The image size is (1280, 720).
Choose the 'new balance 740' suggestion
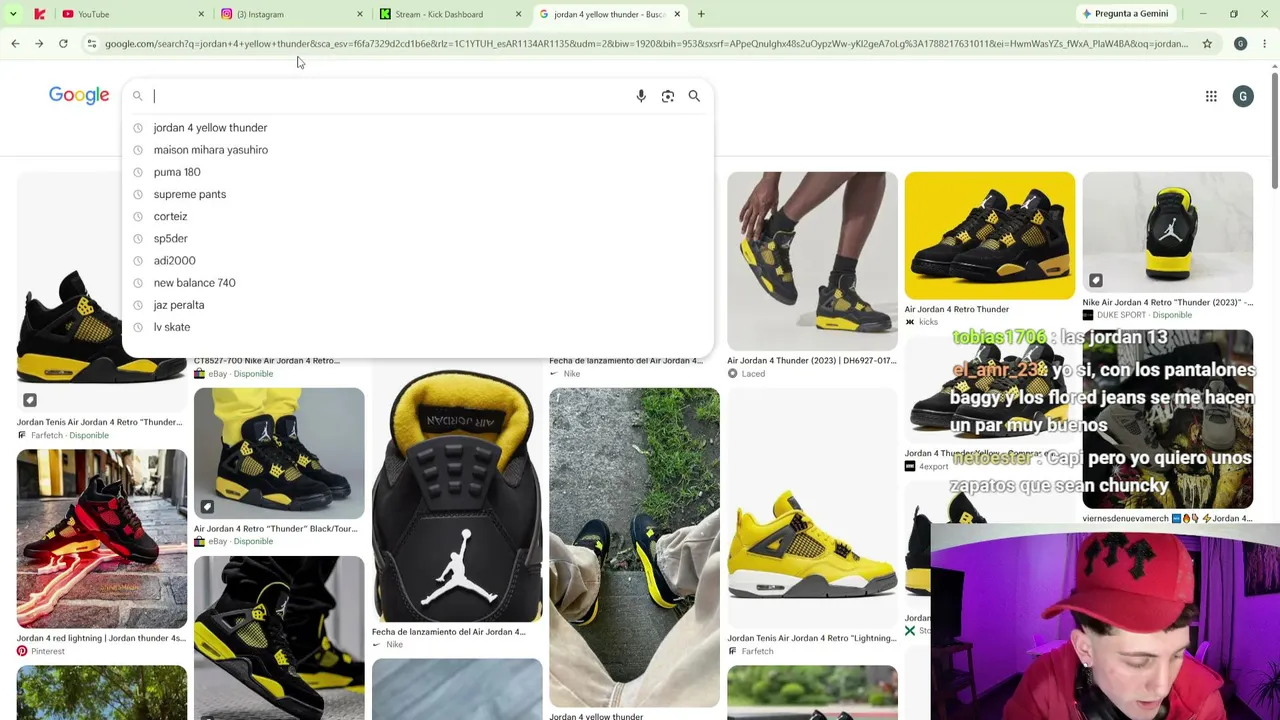click(418, 283)
